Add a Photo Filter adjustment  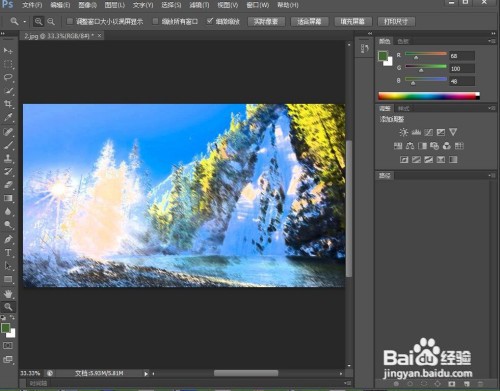point(434,146)
